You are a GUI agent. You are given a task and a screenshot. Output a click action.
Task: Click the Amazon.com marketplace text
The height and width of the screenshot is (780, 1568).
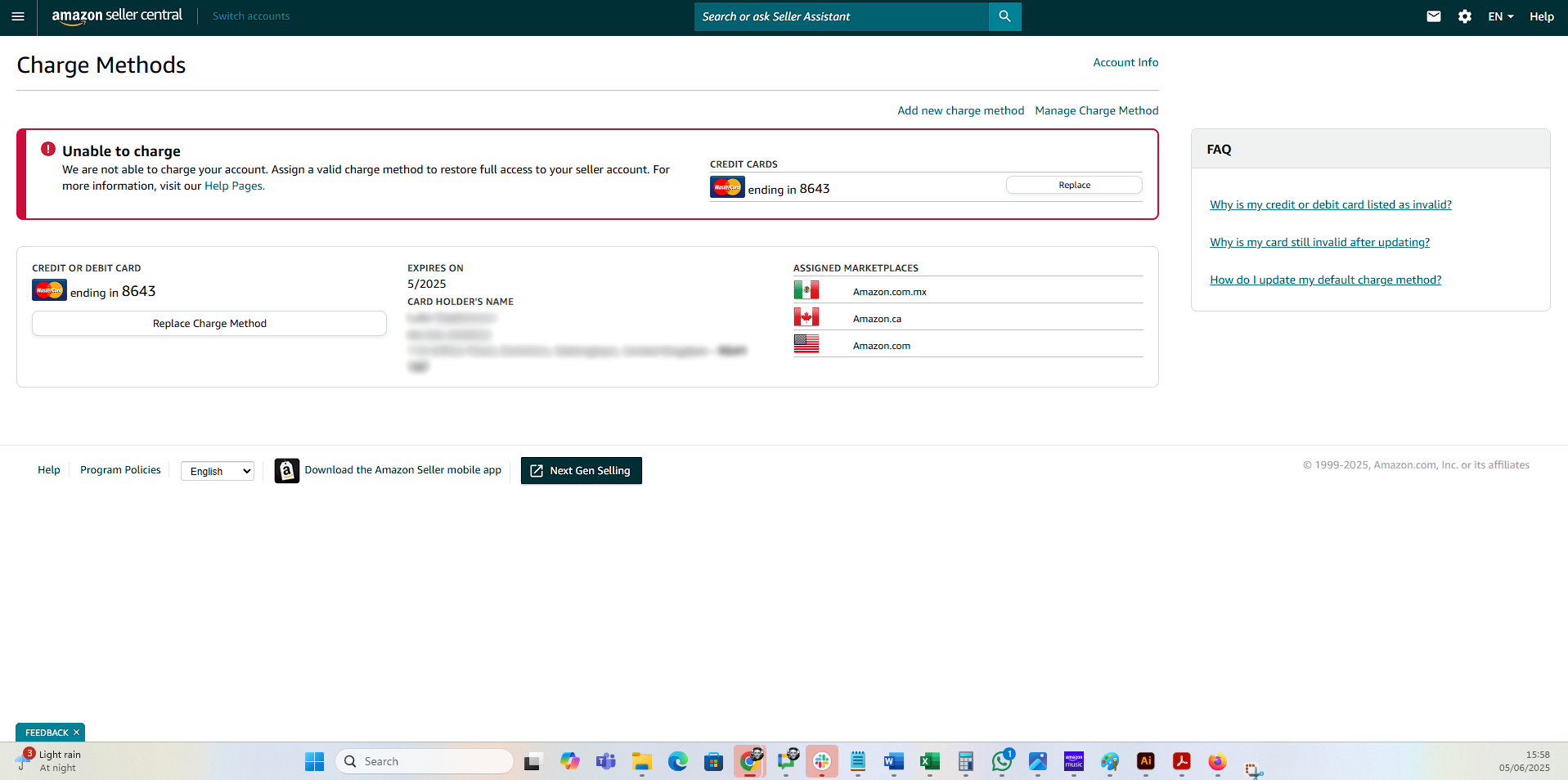(881, 346)
